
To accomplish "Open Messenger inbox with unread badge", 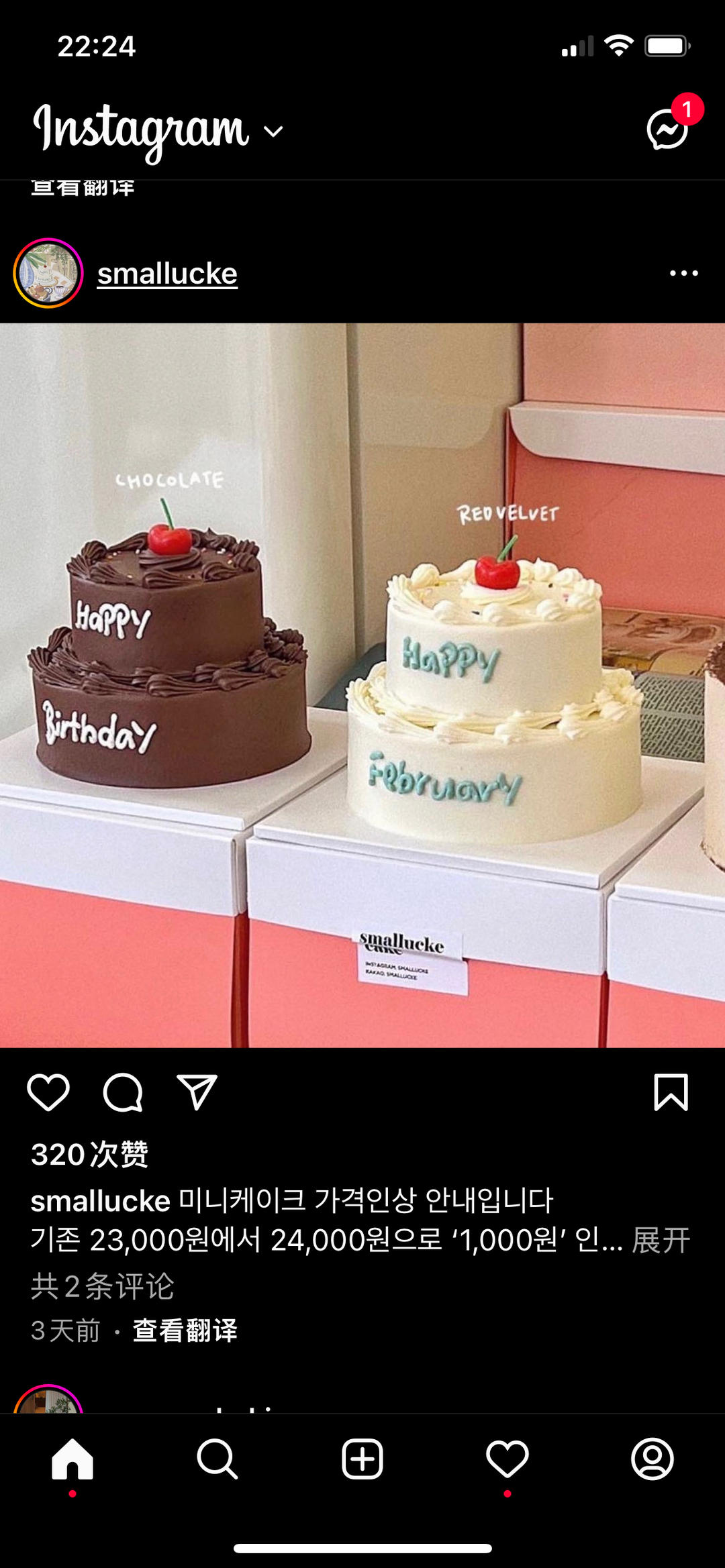I will [x=668, y=127].
